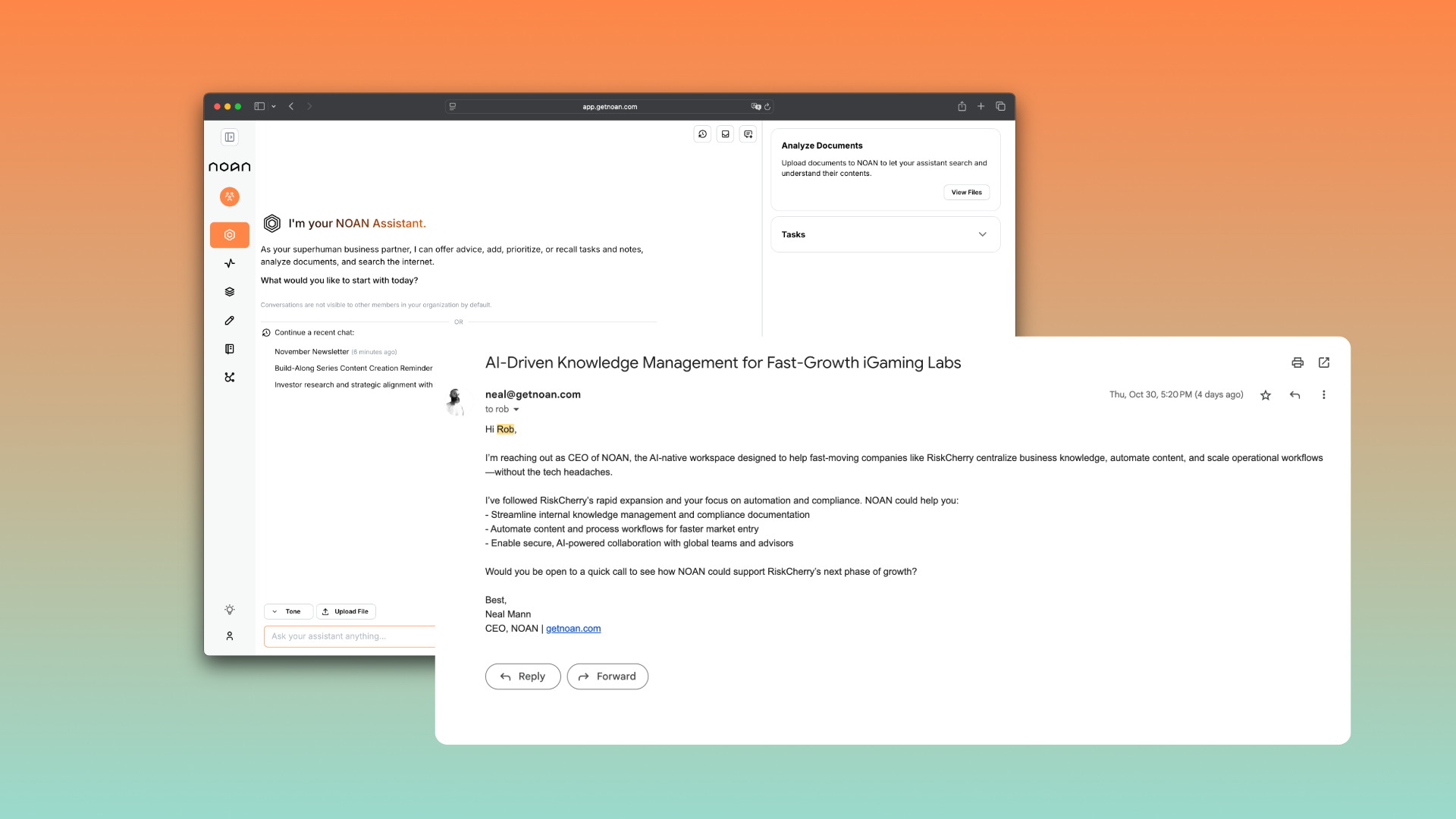Star the email from neal@getnoan.com
Screen dimensions: 1456x819
[1266, 395]
